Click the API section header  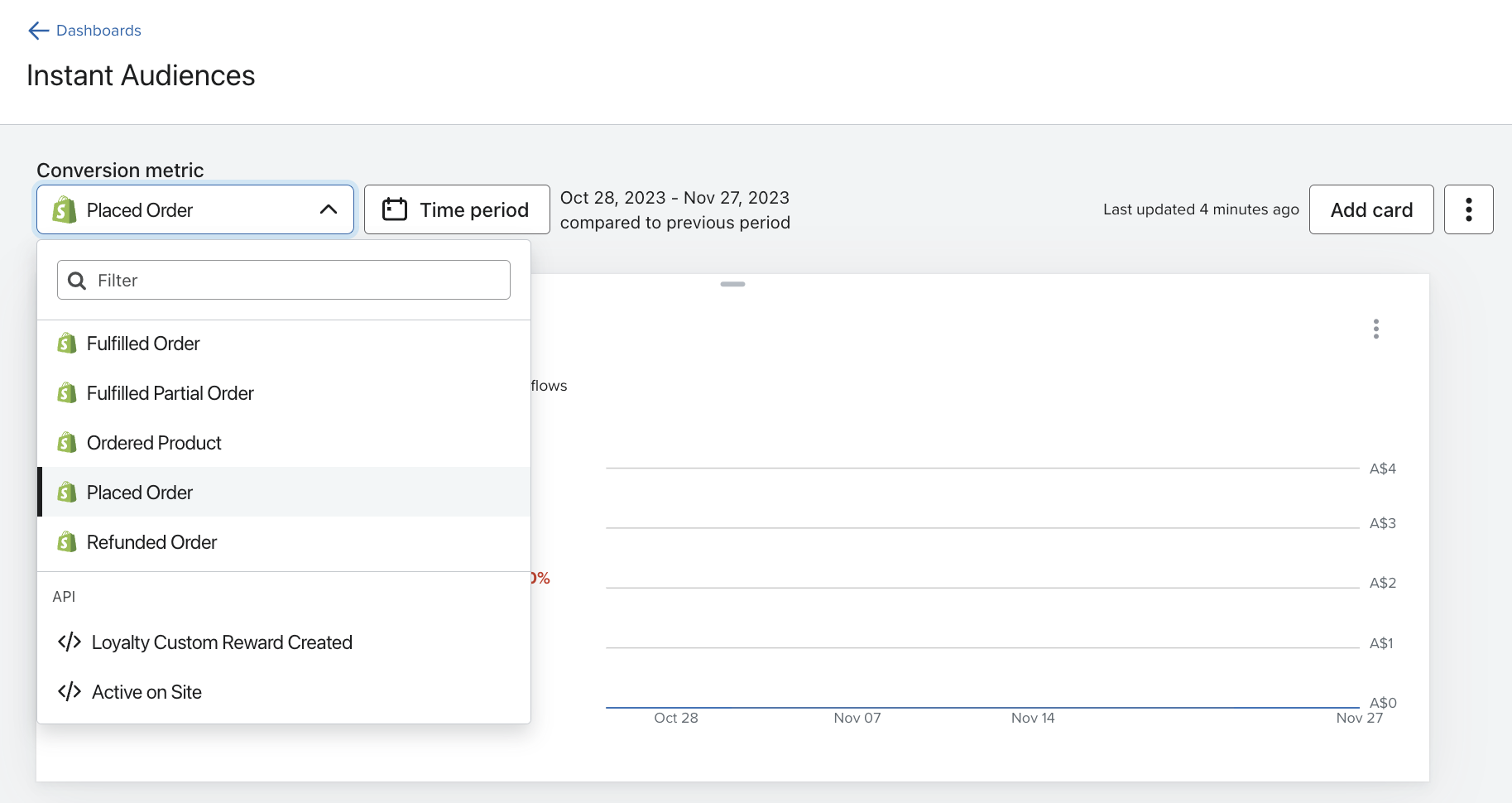pyautogui.click(x=64, y=596)
